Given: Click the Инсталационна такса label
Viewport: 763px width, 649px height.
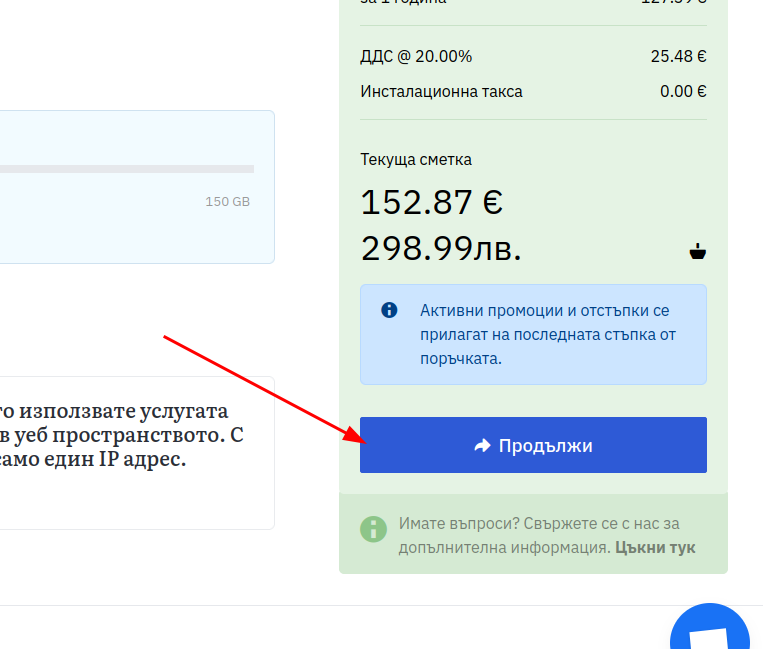Looking at the screenshot, I should click(x=441, y=92).
